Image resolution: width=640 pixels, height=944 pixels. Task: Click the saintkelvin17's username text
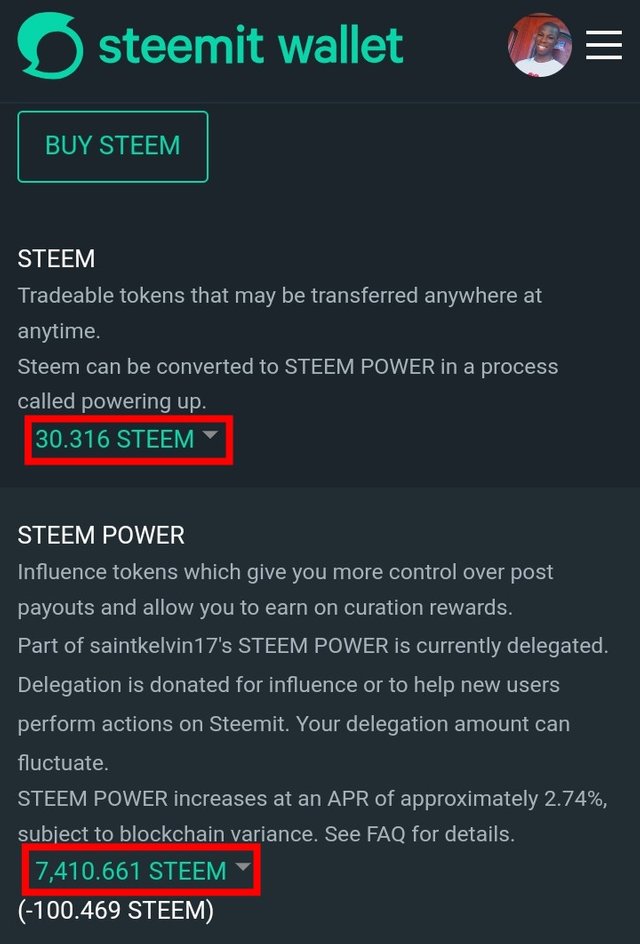tap(161, 645)
